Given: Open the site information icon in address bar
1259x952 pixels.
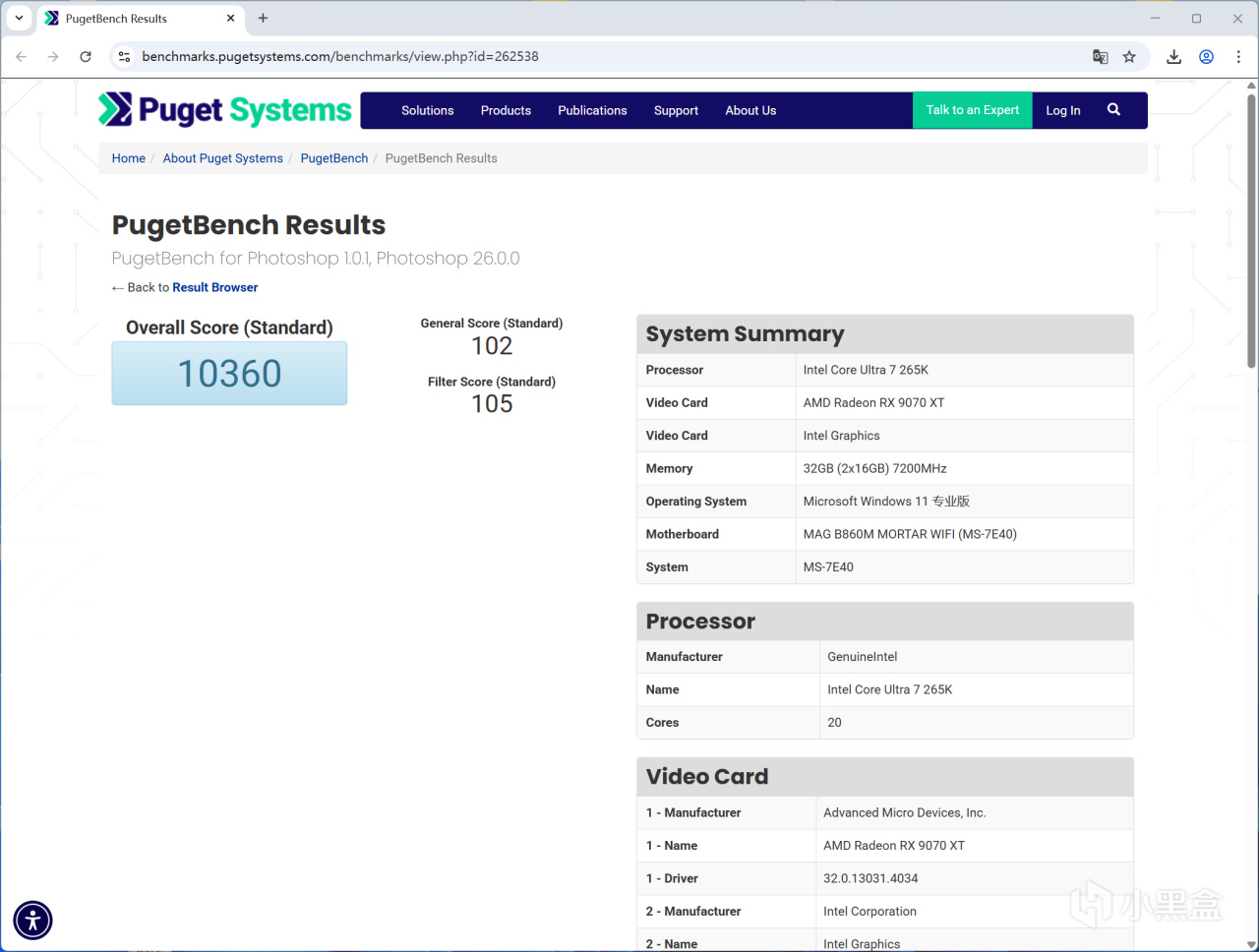Looking at the screenshot, I should [x=124, y=57].
